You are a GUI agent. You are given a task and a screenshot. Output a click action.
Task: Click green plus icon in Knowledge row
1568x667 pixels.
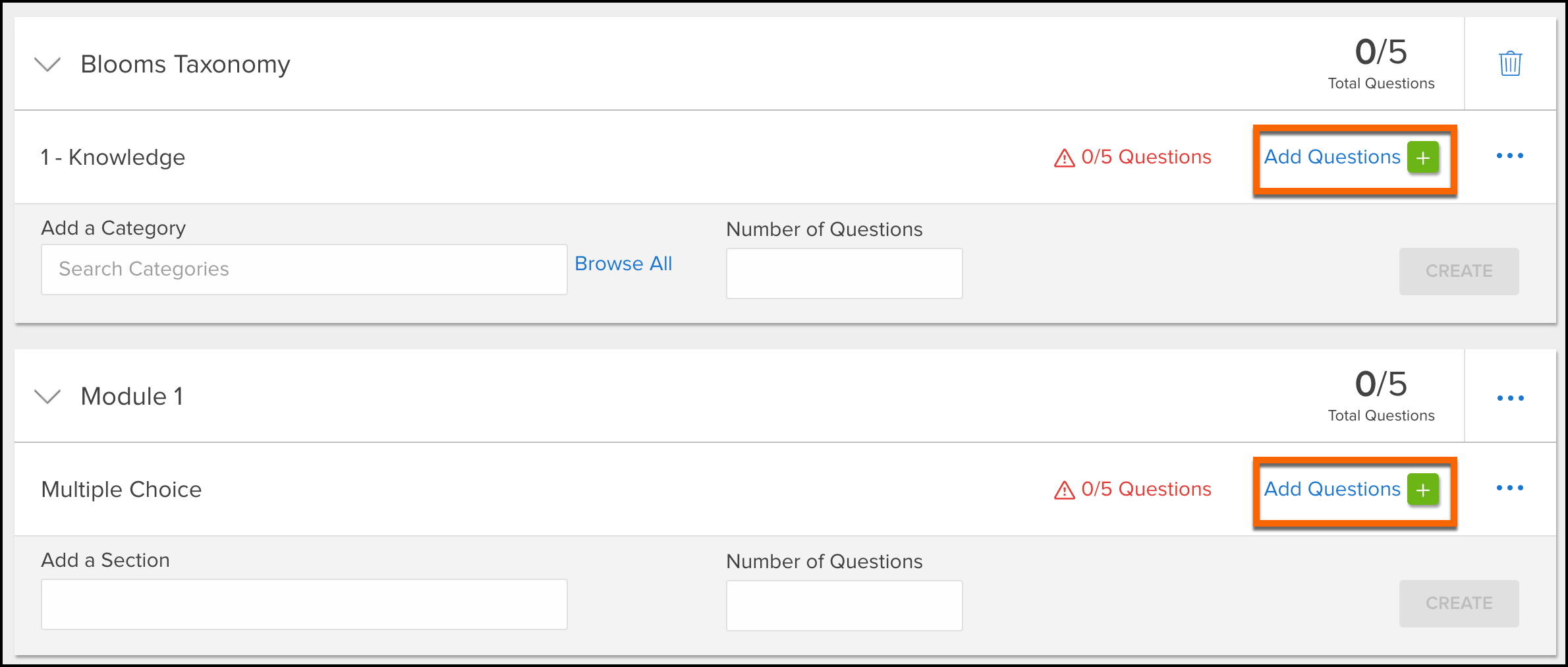(x=1423, y=158)
